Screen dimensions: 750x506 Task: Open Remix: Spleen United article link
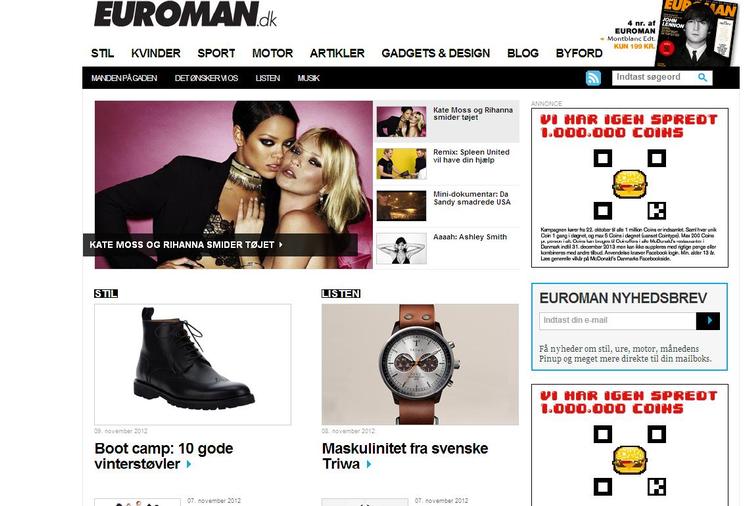(x=471, y=156)
